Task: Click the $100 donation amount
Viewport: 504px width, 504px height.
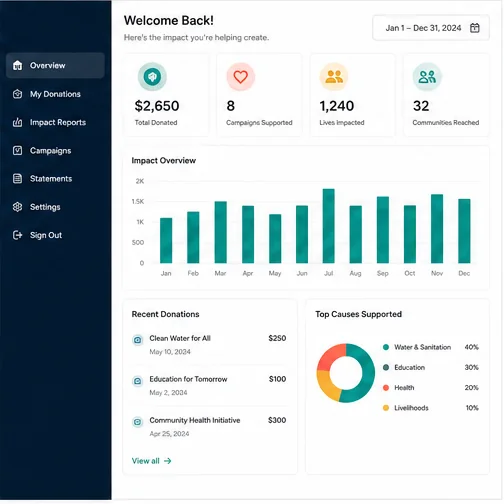Action: [278, 379]
